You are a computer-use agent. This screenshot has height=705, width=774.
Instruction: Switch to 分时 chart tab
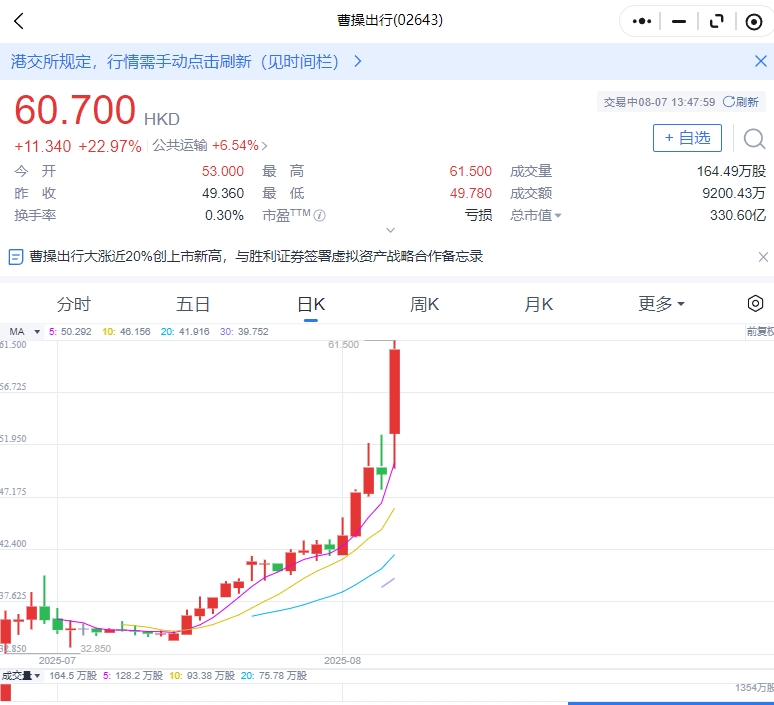tap(74, 304)
